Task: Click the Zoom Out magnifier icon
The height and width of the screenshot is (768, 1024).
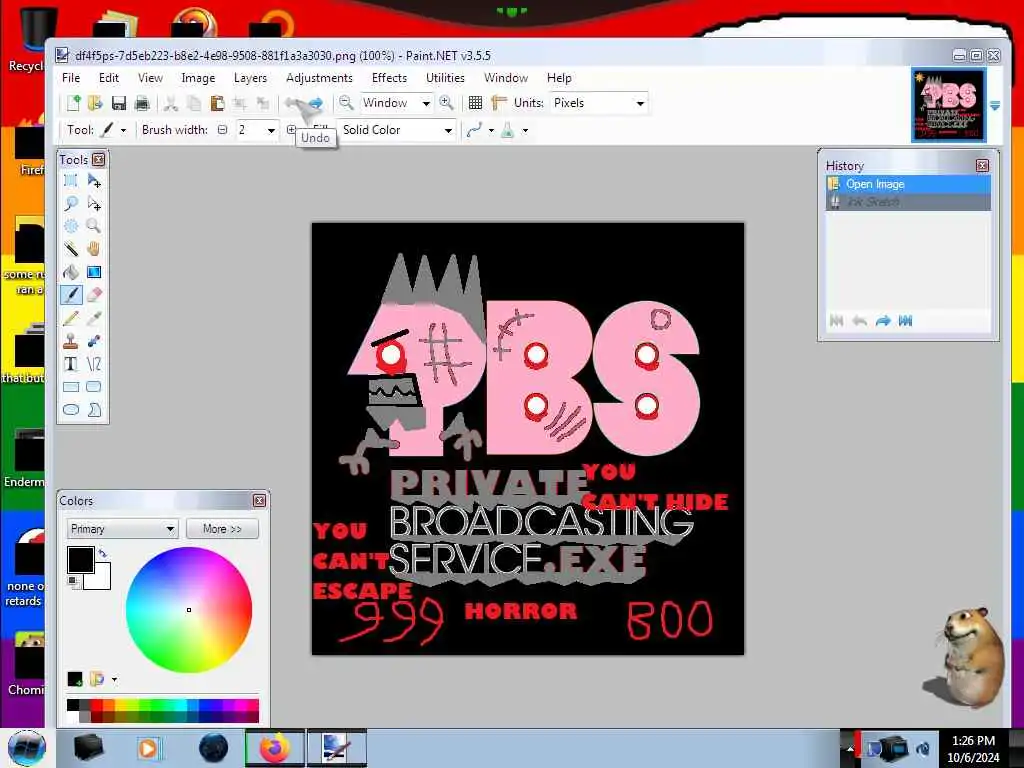Action: tap(346, 103)
